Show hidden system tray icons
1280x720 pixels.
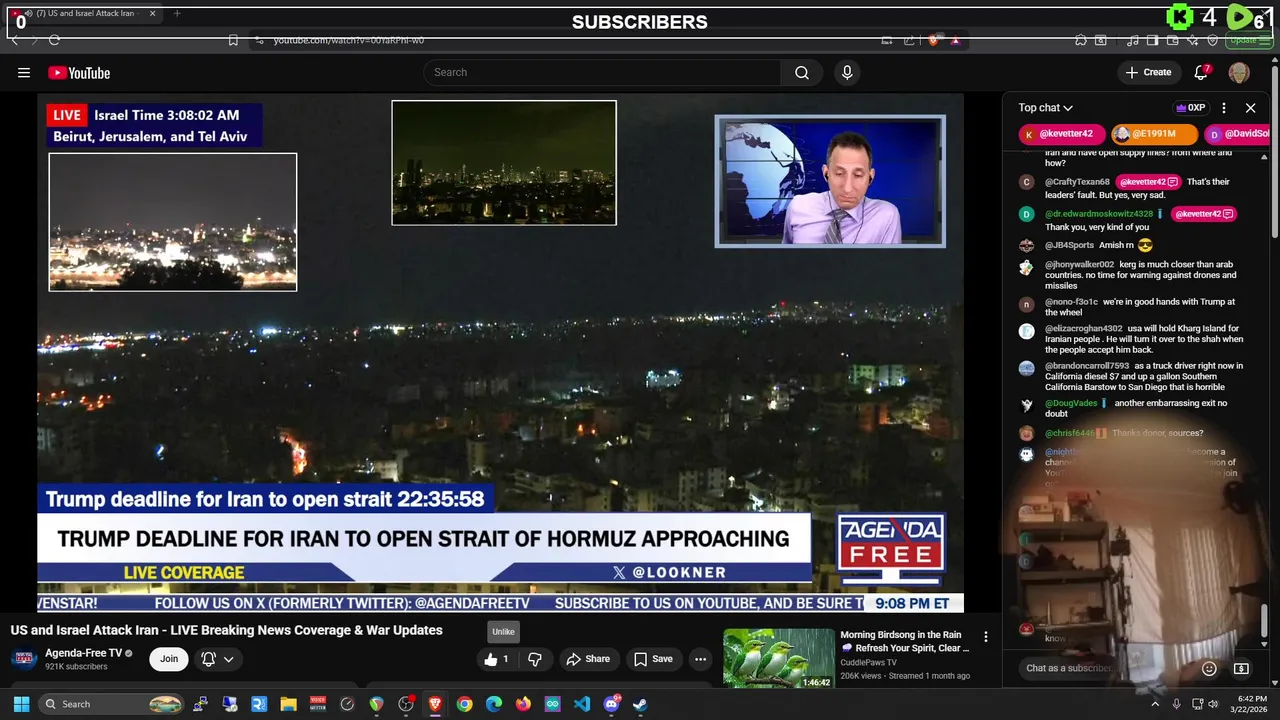[x=1155, y=704]
